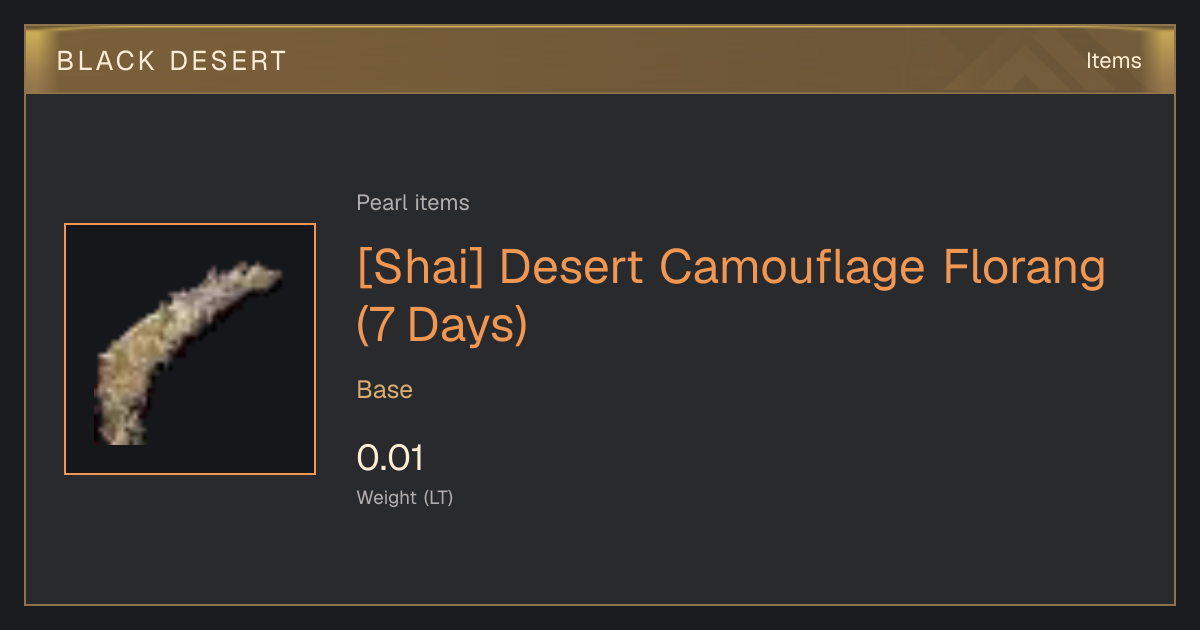
Task: Click the 0.01 weight value
Action: pos(390,459)
